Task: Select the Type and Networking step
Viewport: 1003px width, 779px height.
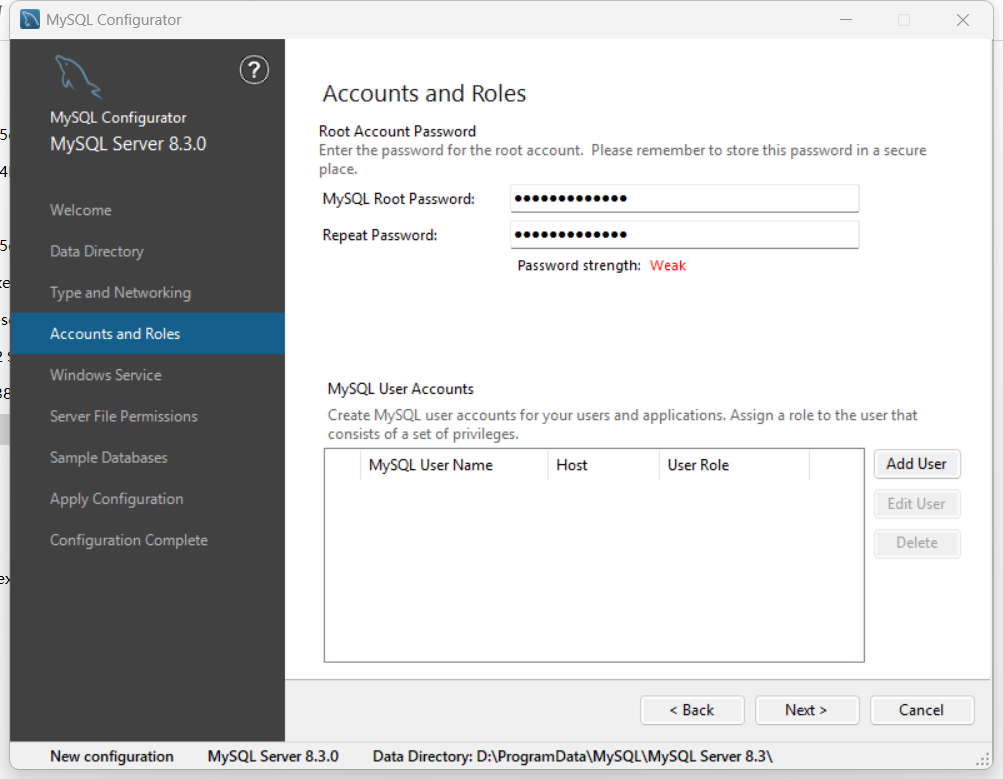Action: pyautogui.click(x=120, y=292)
